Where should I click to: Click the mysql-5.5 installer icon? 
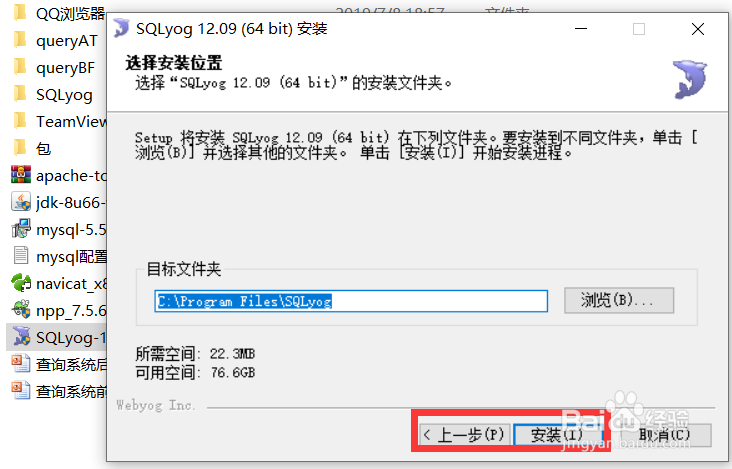21,229
